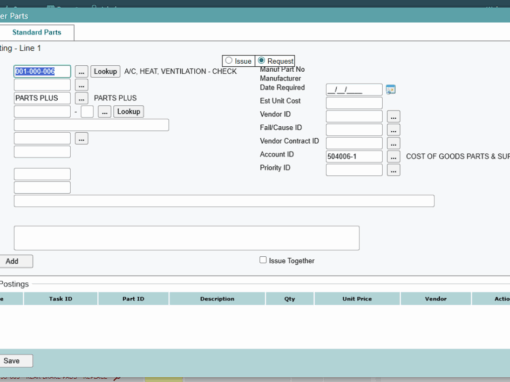Screen dimensions: 510x382
Task: Select the Request radio button
Action: point(261,61)
